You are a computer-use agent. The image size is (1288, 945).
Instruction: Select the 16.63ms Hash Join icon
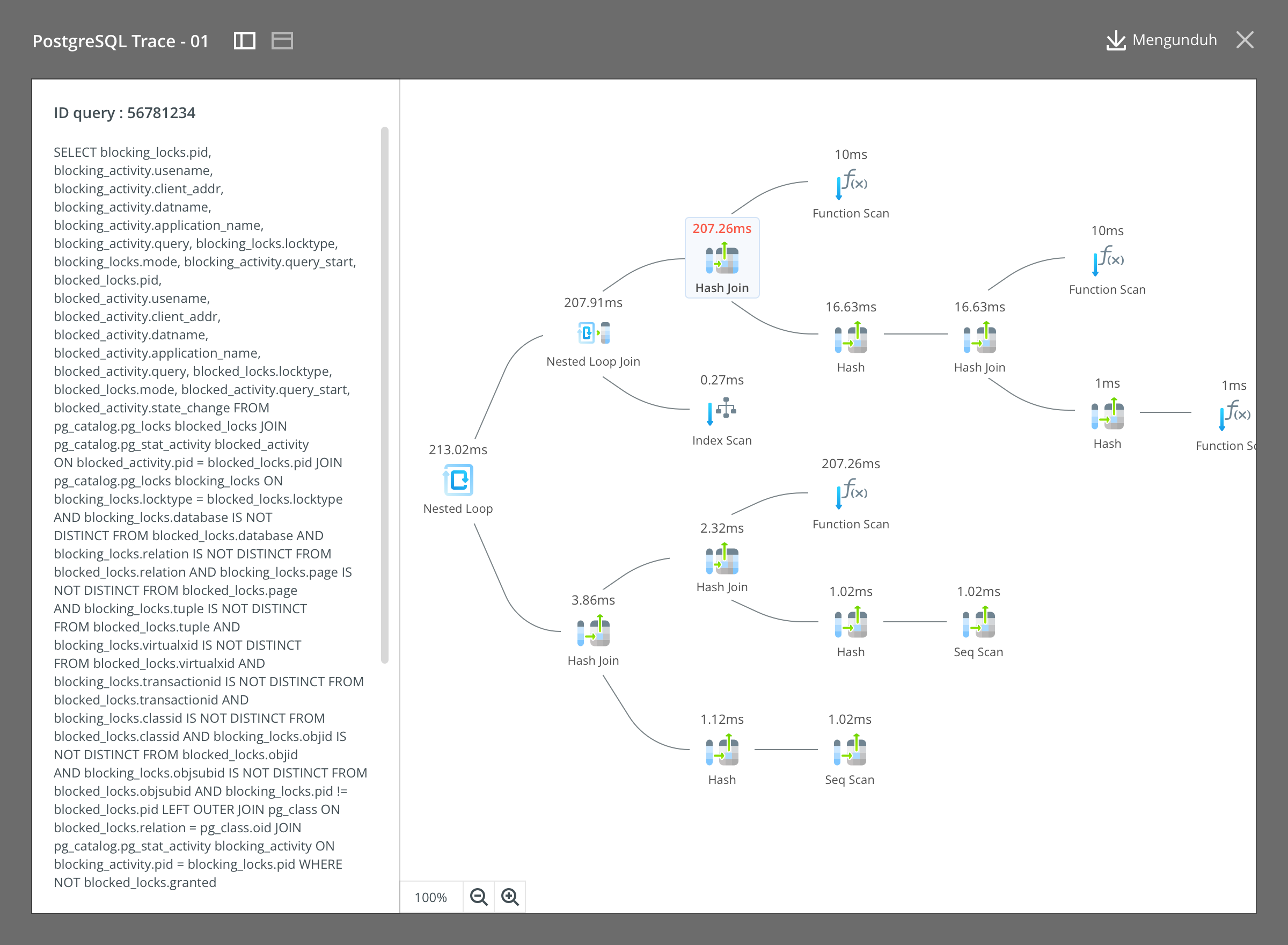coord(979,338)
